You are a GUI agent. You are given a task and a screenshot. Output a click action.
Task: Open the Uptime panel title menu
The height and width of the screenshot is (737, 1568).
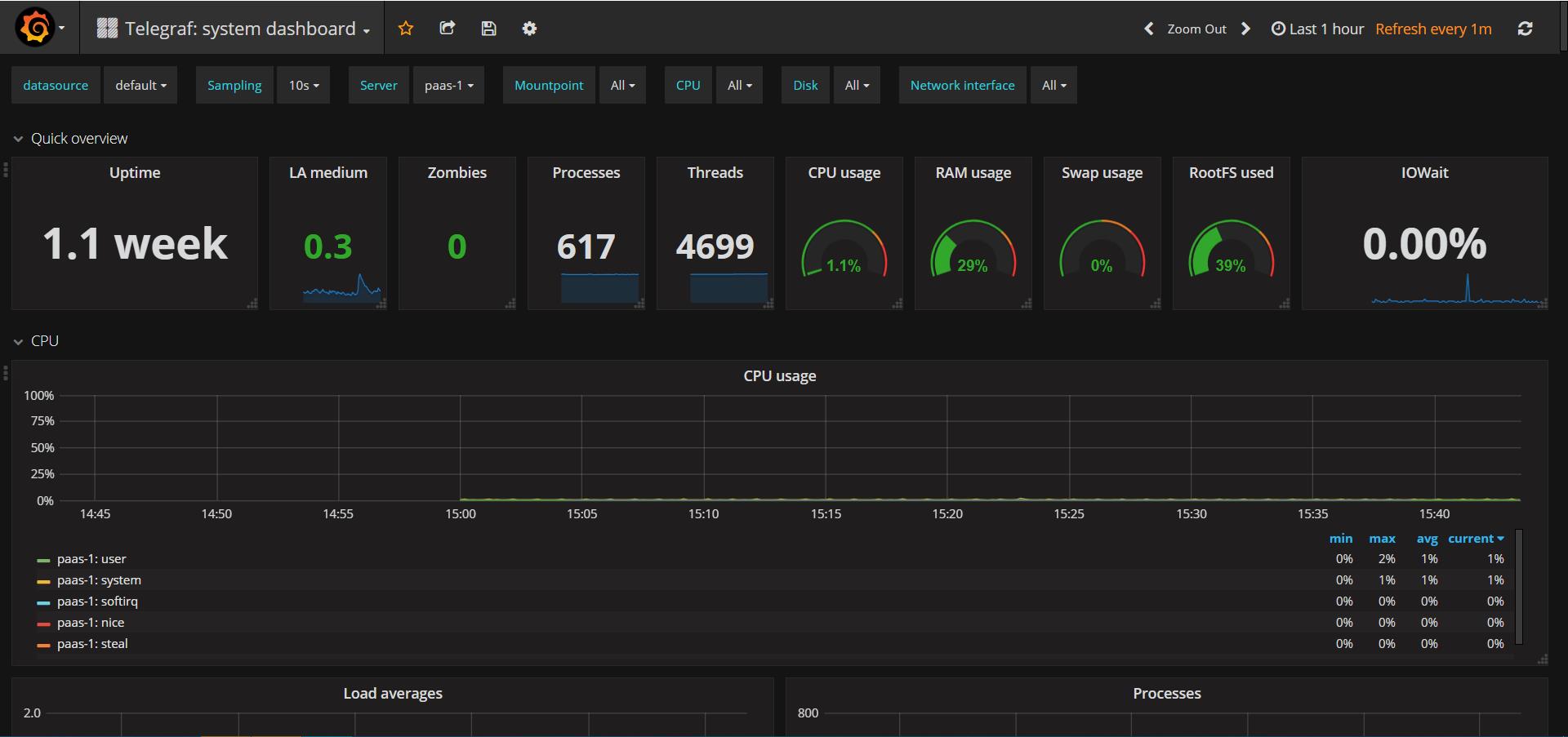pyautogui.click(x=135, y=172)
